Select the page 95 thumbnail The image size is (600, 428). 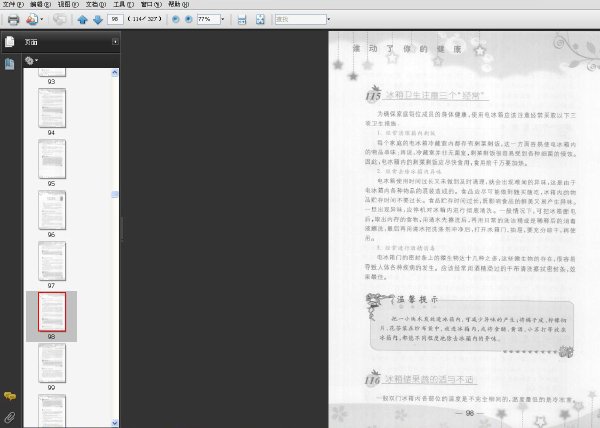tap(52, 159)
